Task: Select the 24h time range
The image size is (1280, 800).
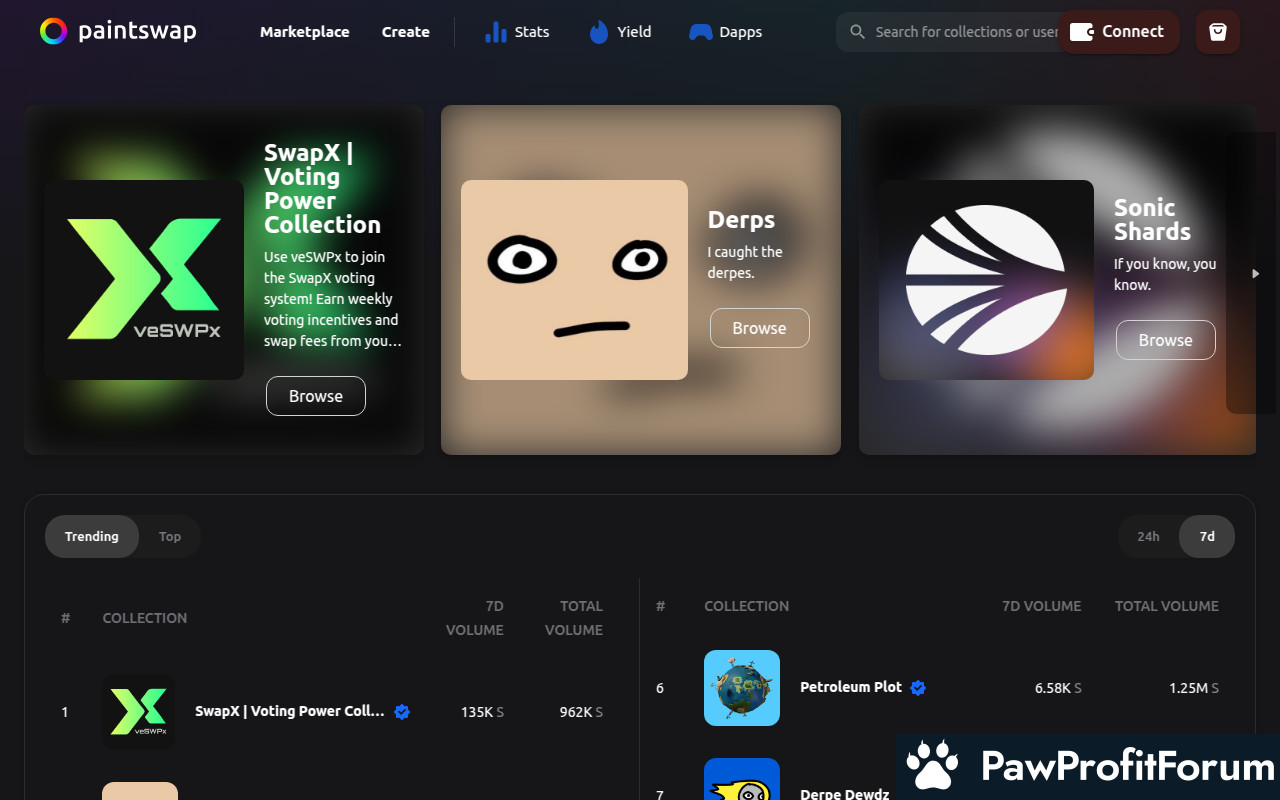Action: point(1148,537)
